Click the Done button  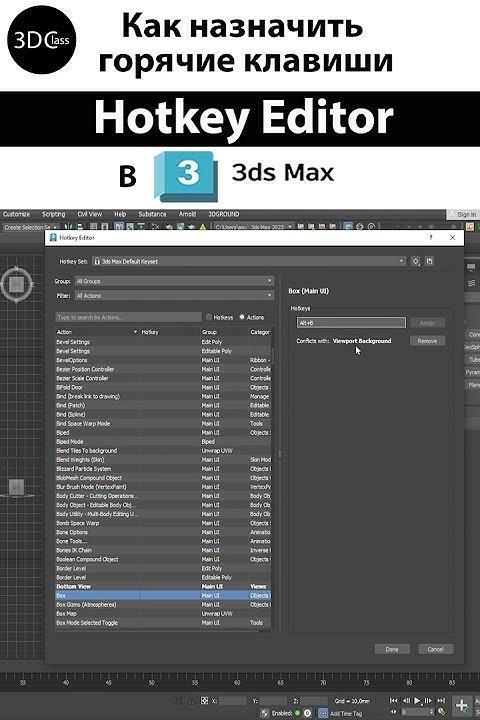392,649
